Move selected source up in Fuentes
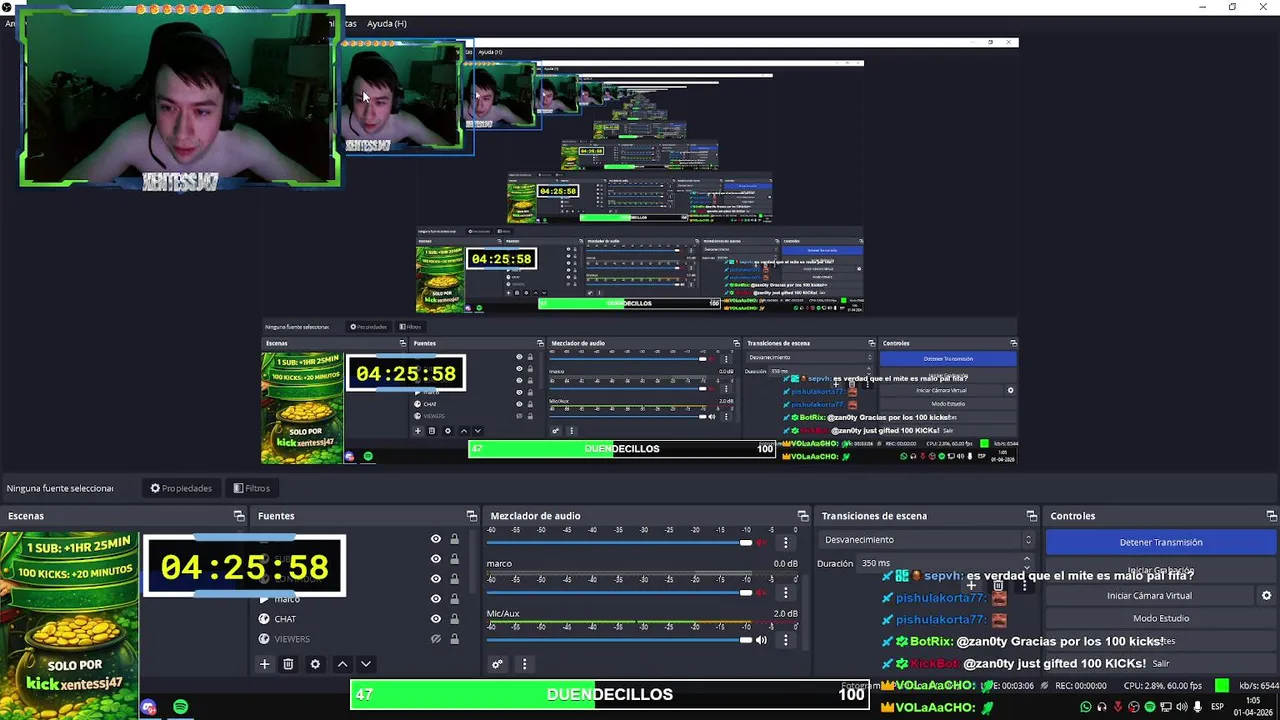 pos(342,664)
